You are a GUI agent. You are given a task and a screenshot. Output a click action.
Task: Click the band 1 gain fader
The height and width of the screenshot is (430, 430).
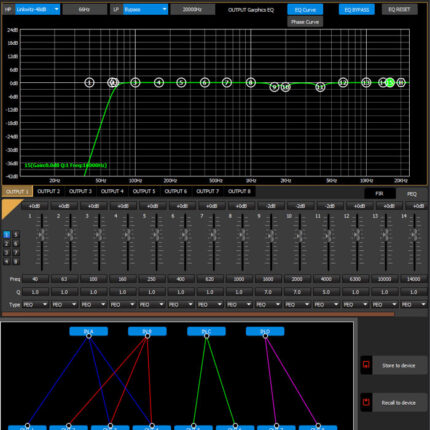pyautogui.click(x=42, y=235)
